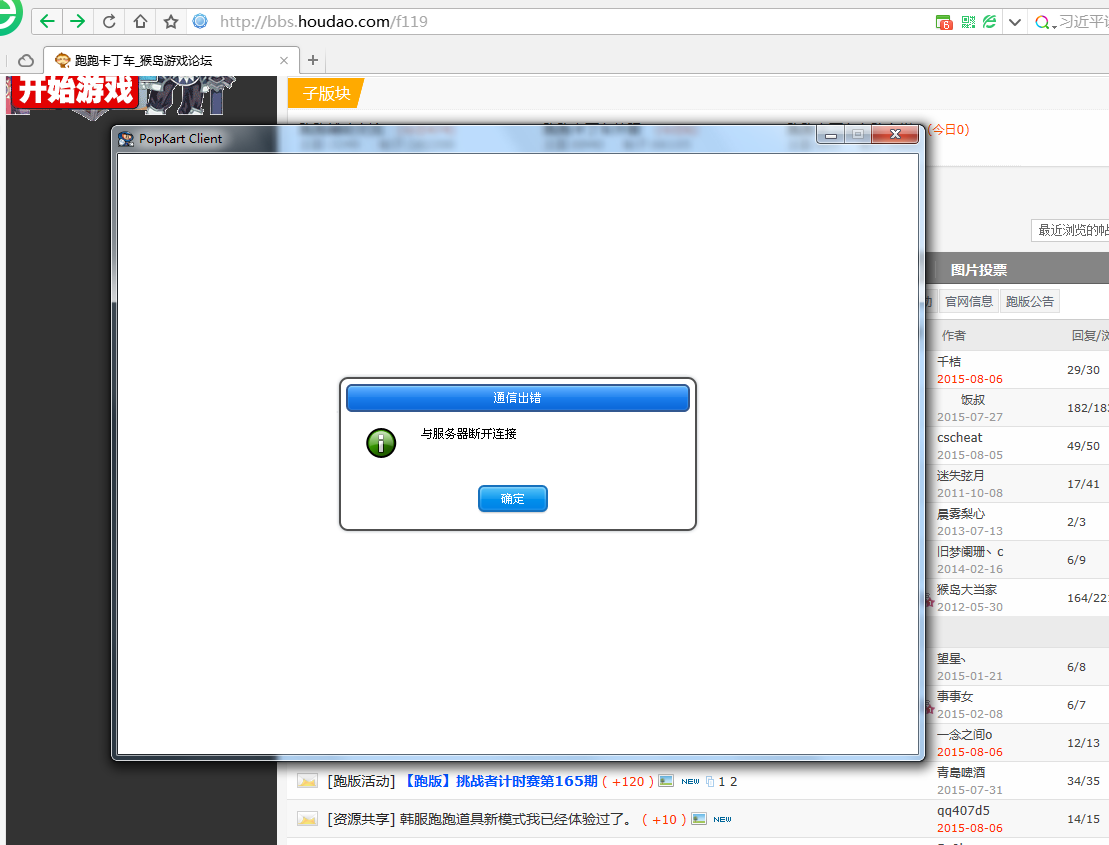This screenshot has height=845, width=1109.
Task: Open author 望星丶 profile link
Action: (x=951, y=659)
